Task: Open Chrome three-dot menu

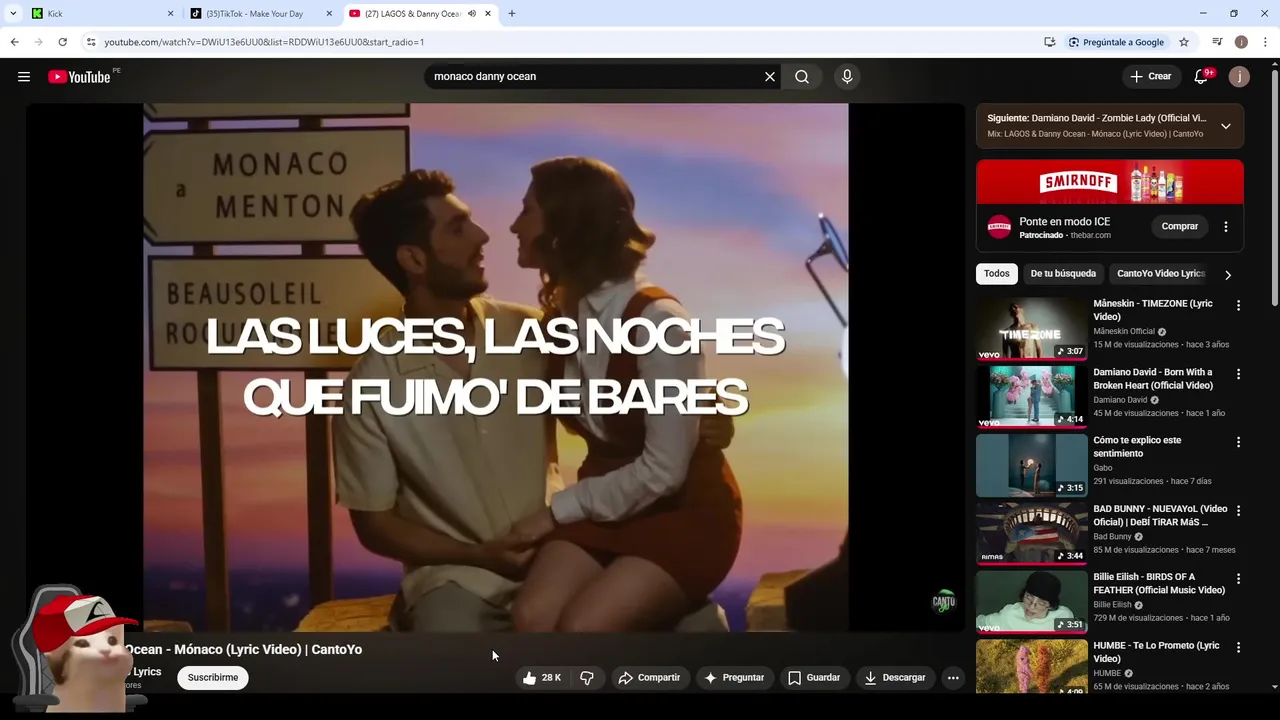Action: tap(1265, 42)
